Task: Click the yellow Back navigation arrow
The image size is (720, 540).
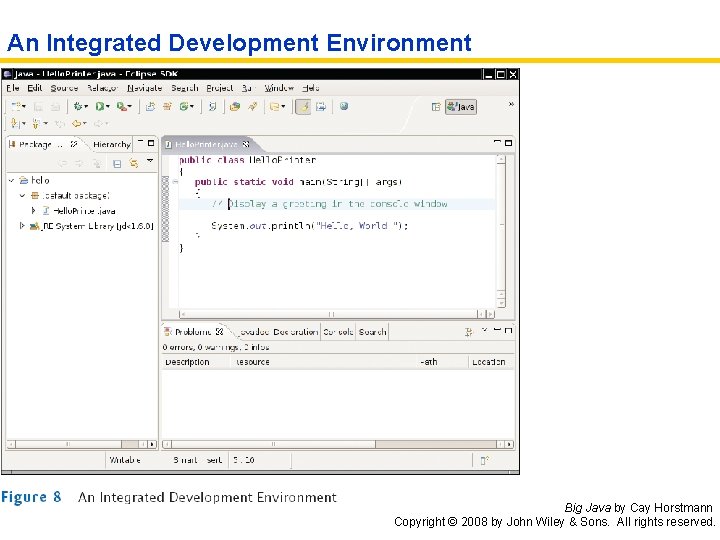Action: point(76,123)
